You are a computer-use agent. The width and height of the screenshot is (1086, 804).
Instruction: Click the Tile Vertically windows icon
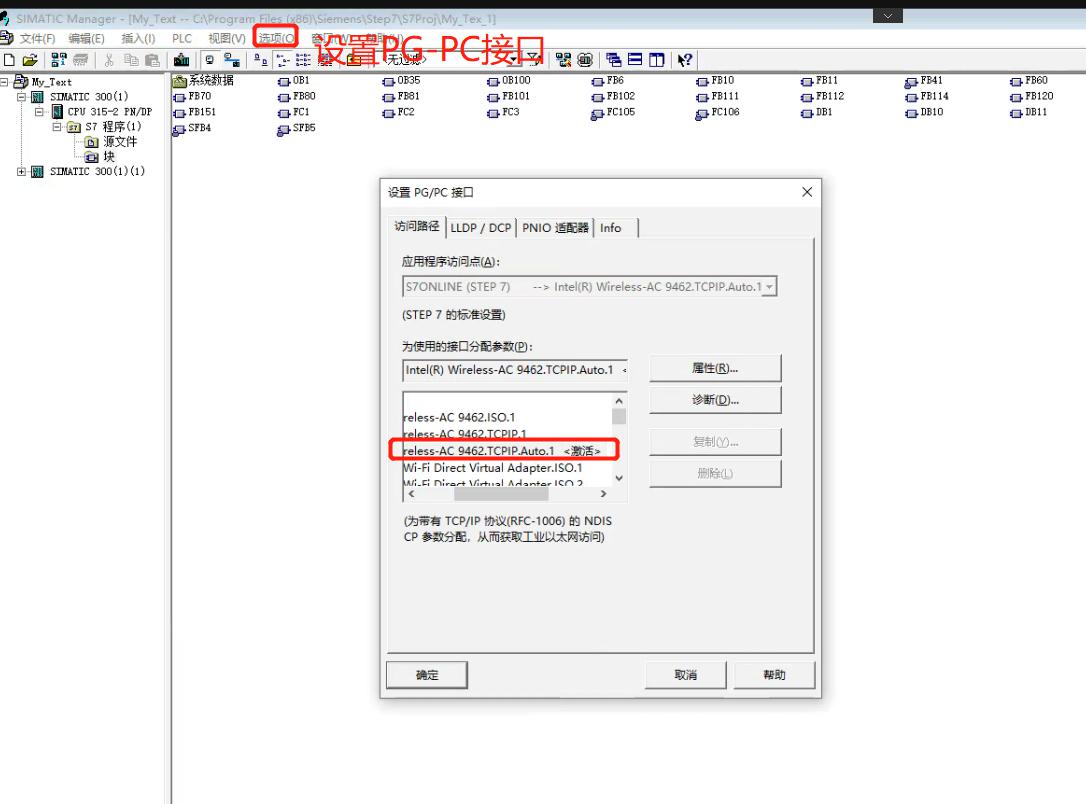coord(657,60)
